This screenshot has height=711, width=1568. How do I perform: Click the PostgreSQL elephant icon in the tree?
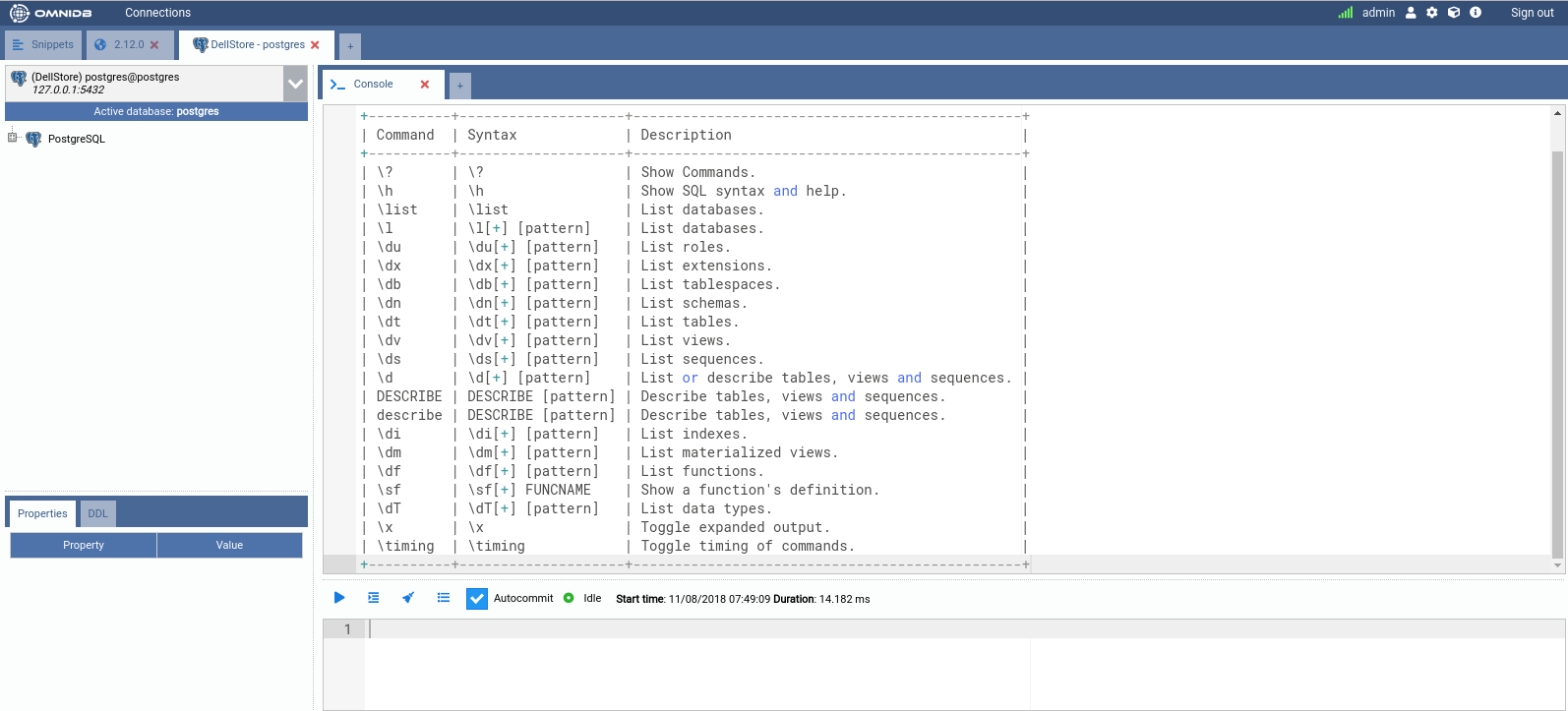pos(33,140)
